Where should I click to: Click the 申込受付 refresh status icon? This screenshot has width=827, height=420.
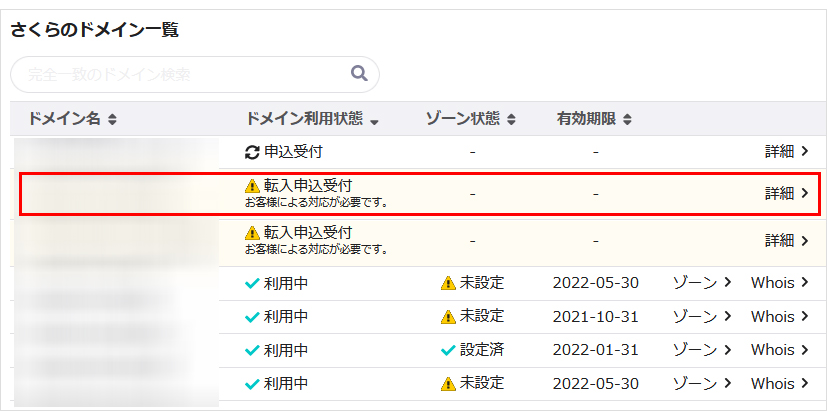pos(253,152)
